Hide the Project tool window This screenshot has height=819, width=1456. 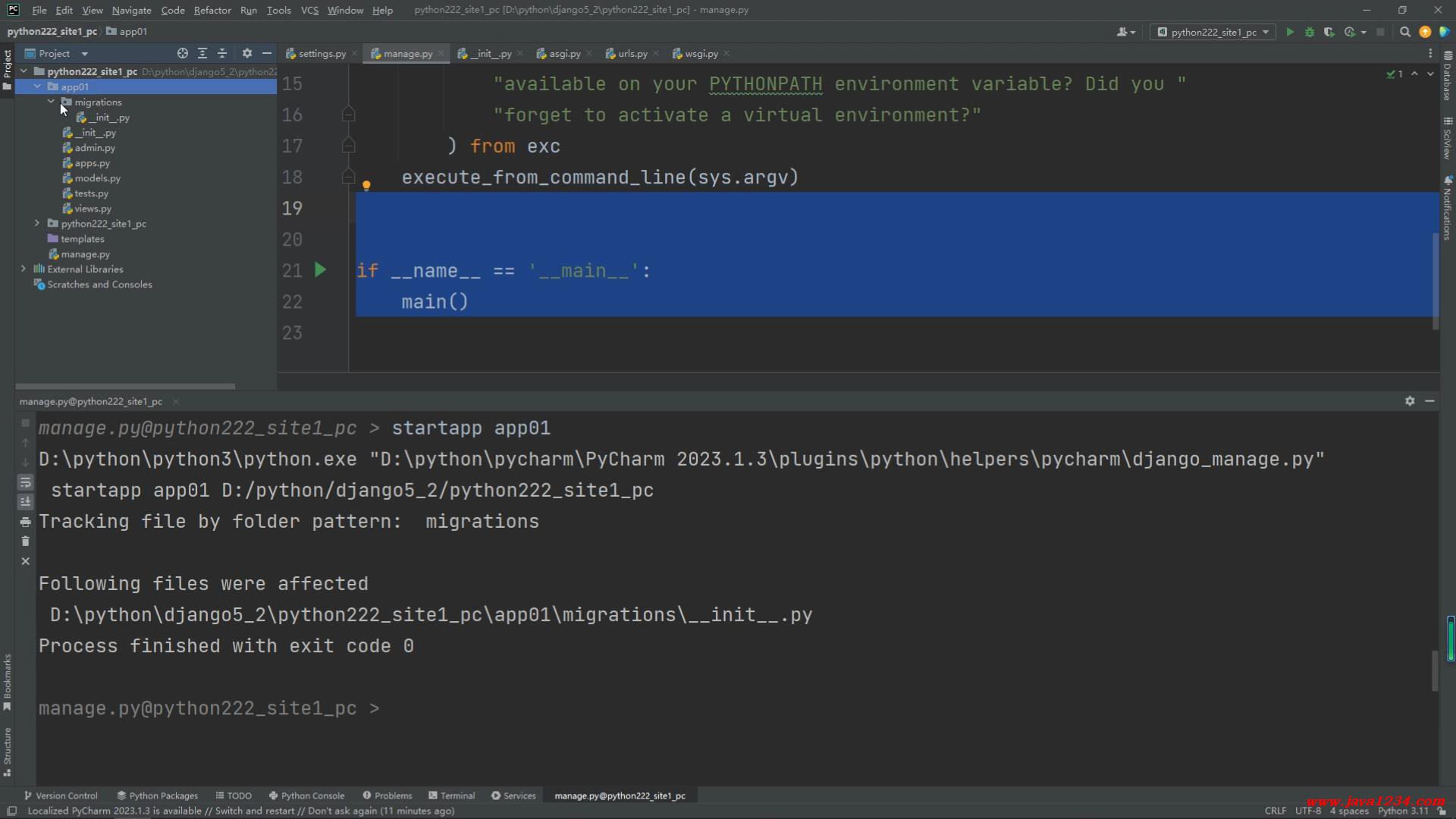267,53
